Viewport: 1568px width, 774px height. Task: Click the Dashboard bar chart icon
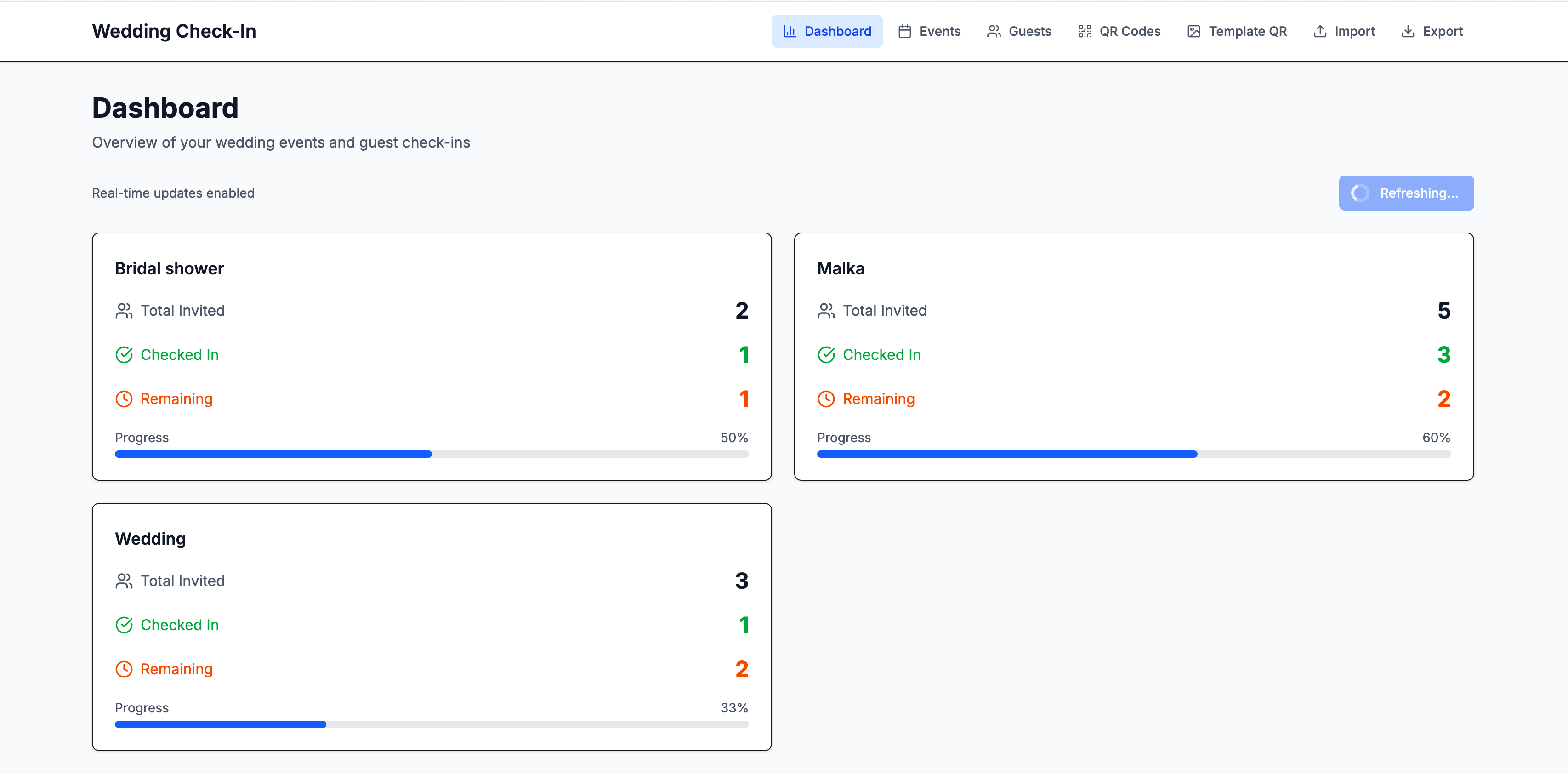coord(790,31)
